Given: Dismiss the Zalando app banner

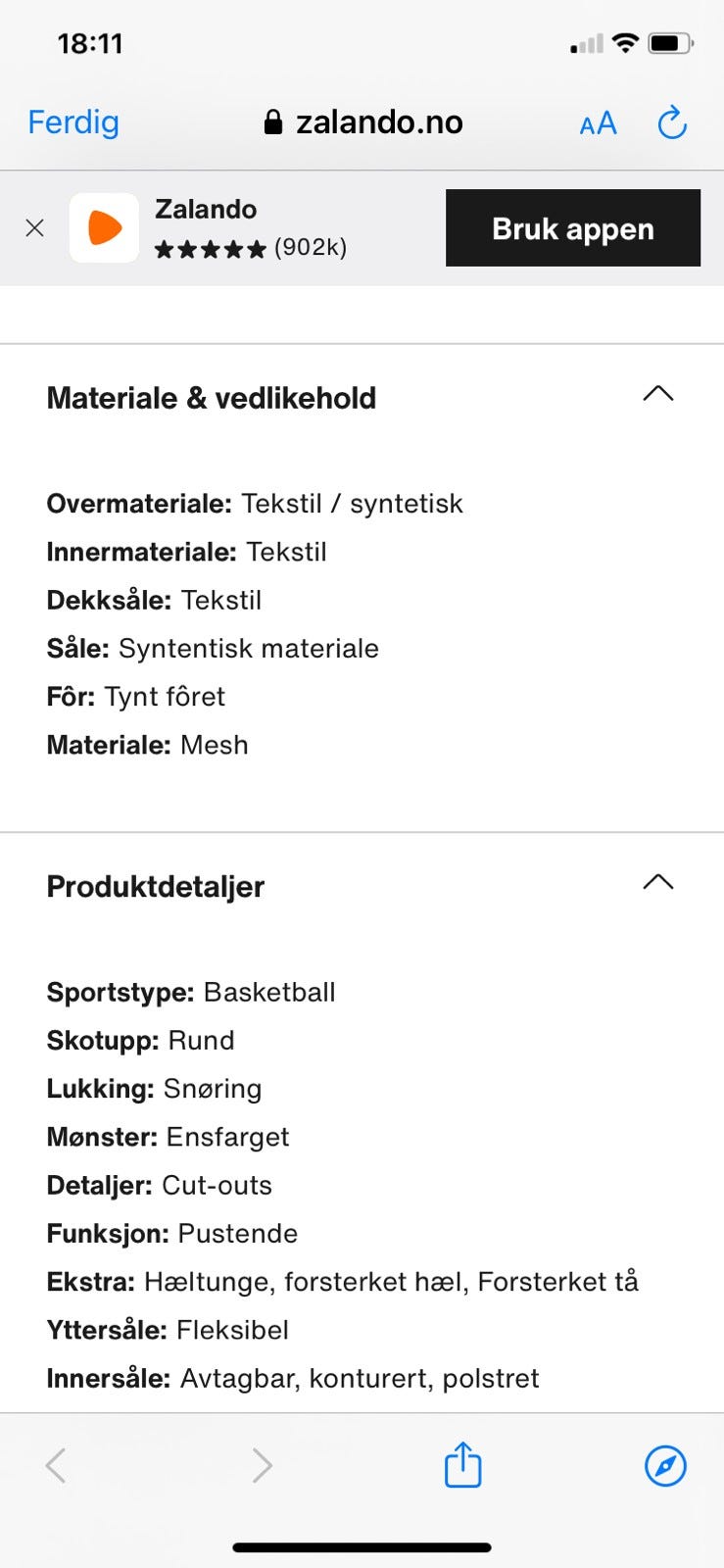Looking at the screenshot, I should 34,228.
